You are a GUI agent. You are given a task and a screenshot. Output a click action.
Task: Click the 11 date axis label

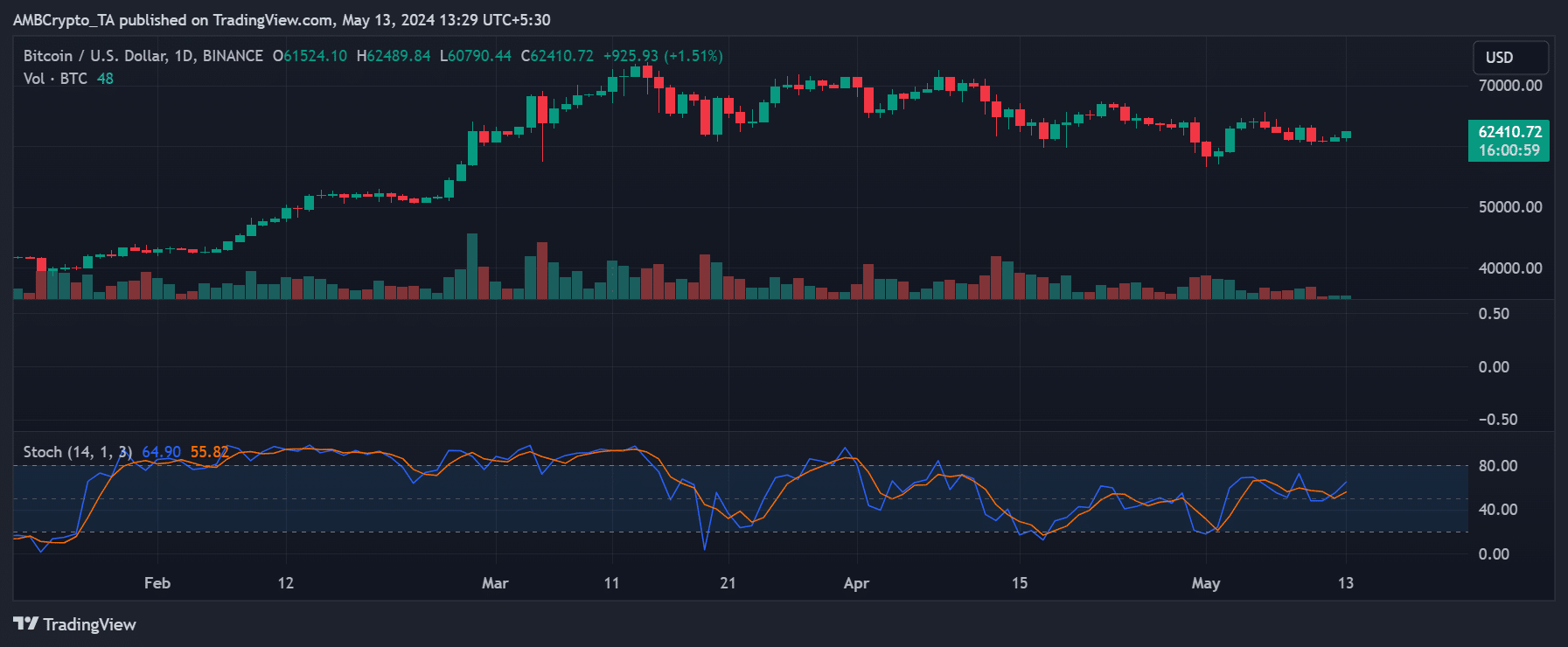(611, 583)
